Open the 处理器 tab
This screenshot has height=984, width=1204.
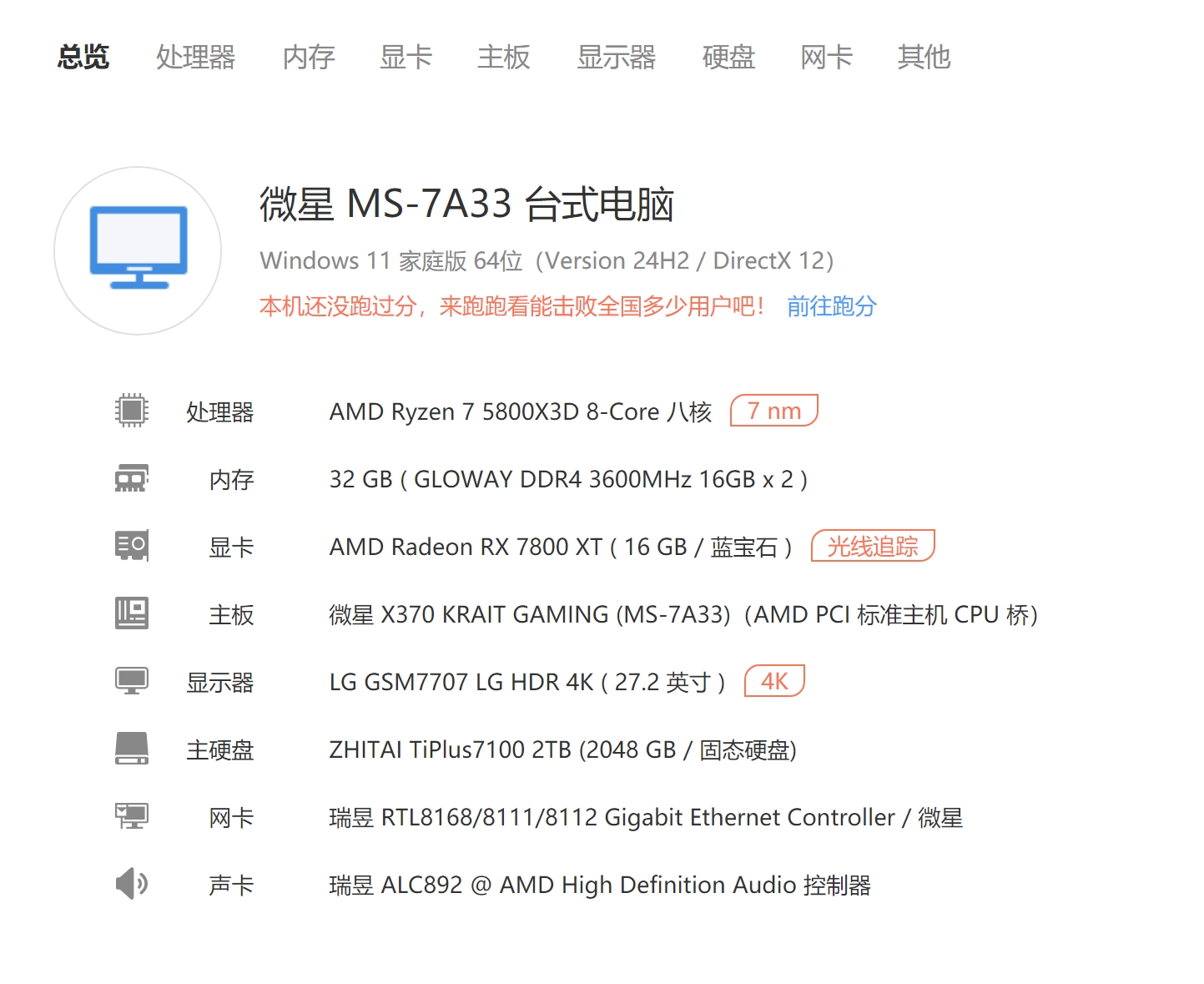196,57
